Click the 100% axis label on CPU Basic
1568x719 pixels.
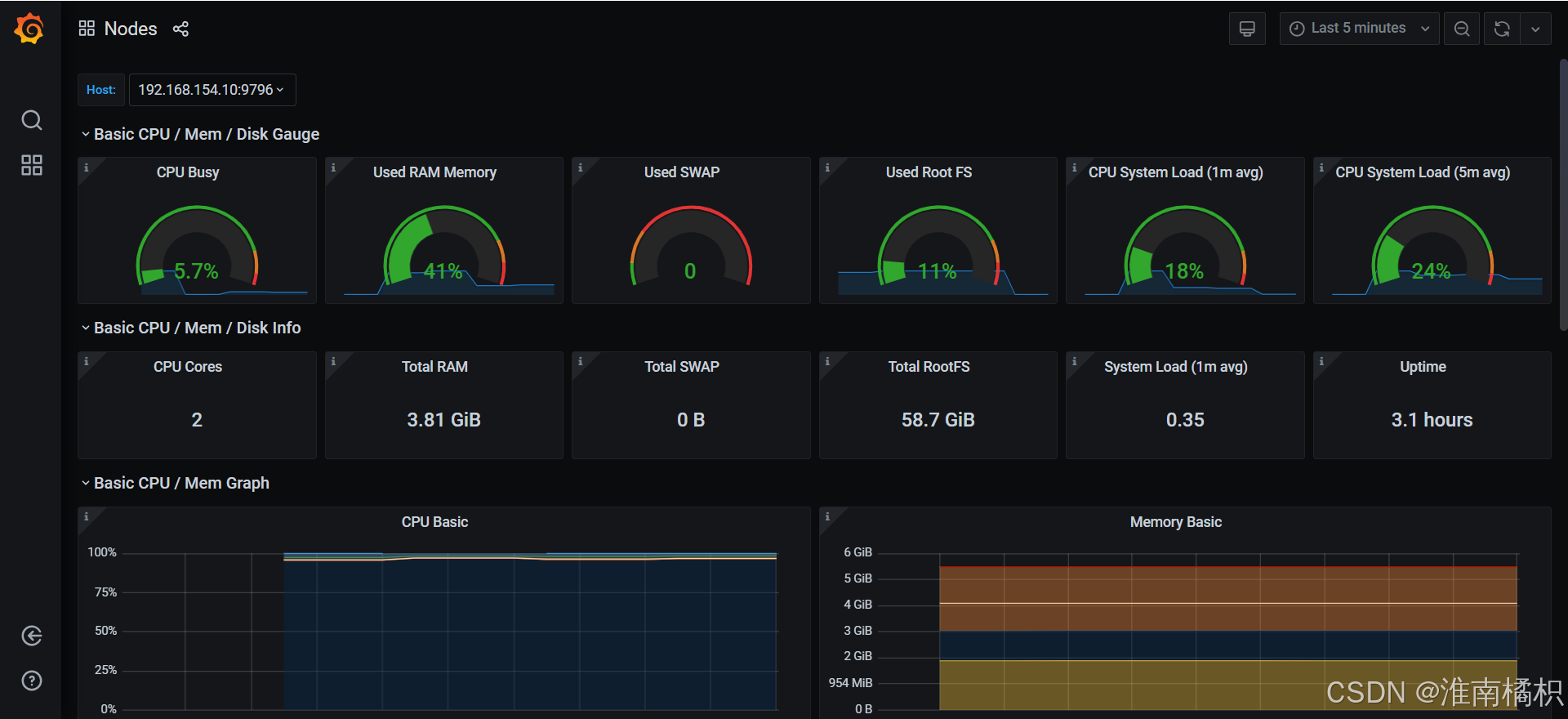coord(102,552)
